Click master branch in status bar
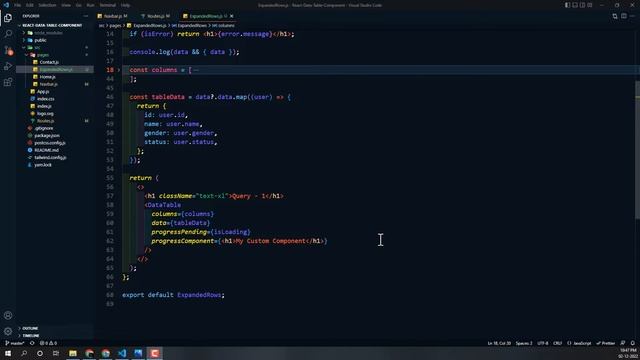Viewport: 640px width, 360px height. point(15,343)
